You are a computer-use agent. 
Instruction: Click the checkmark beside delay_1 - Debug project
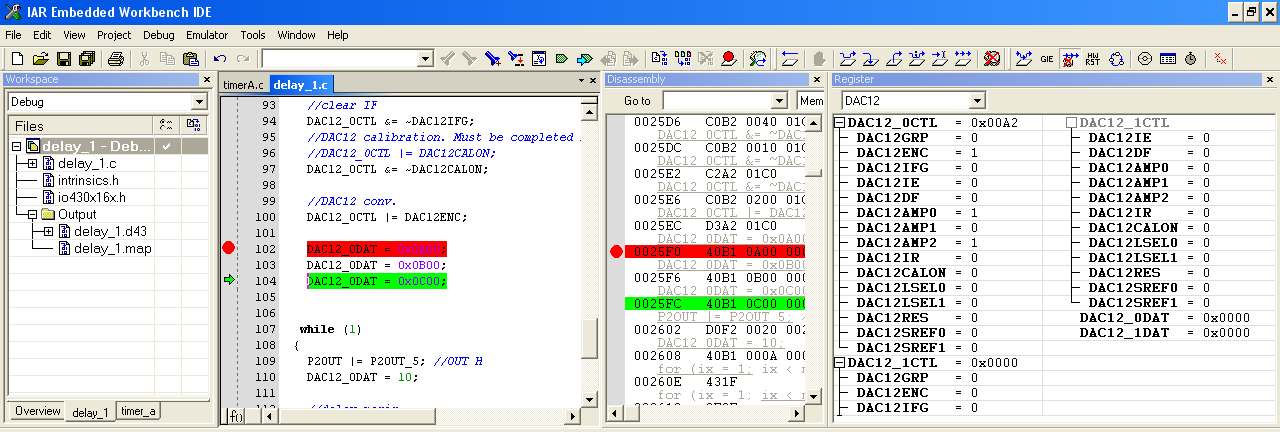168,147
